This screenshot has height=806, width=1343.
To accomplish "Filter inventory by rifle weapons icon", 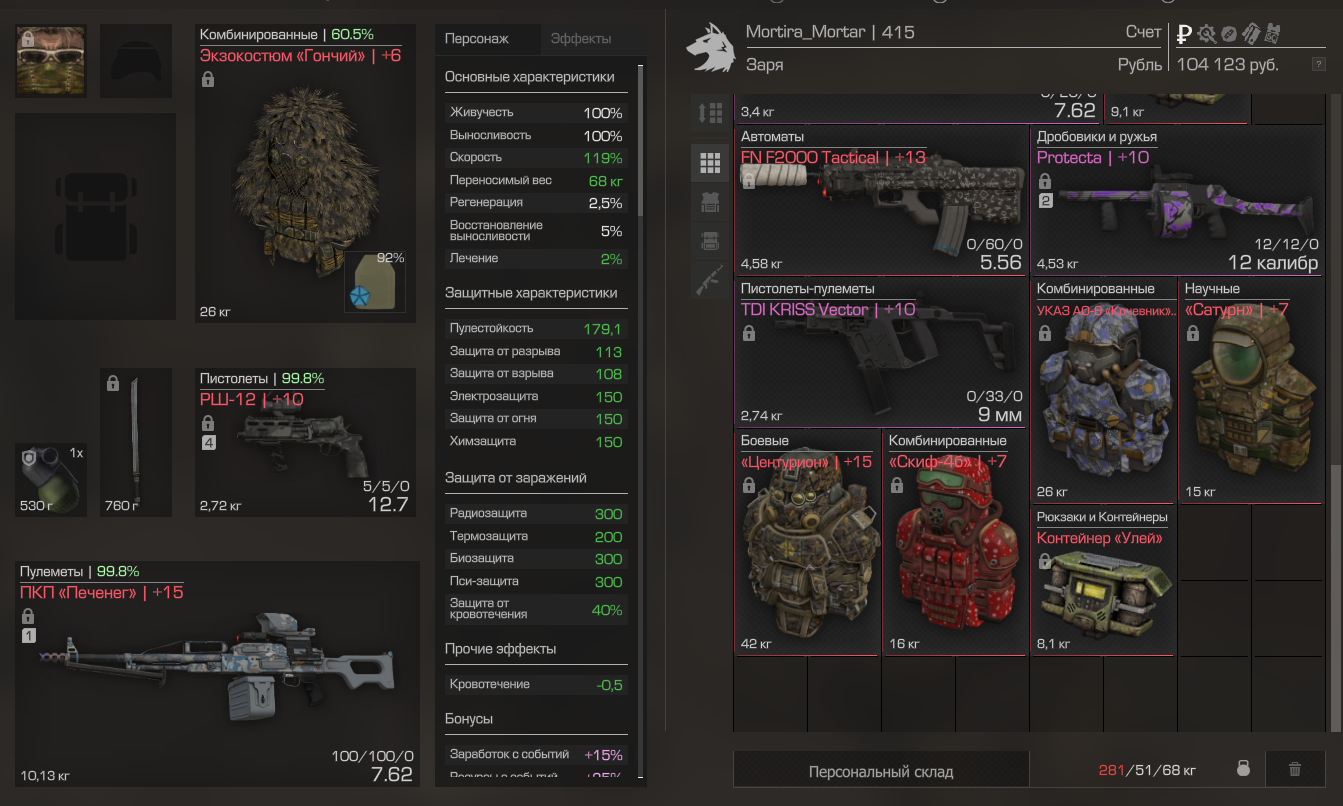I will point(710,280).
